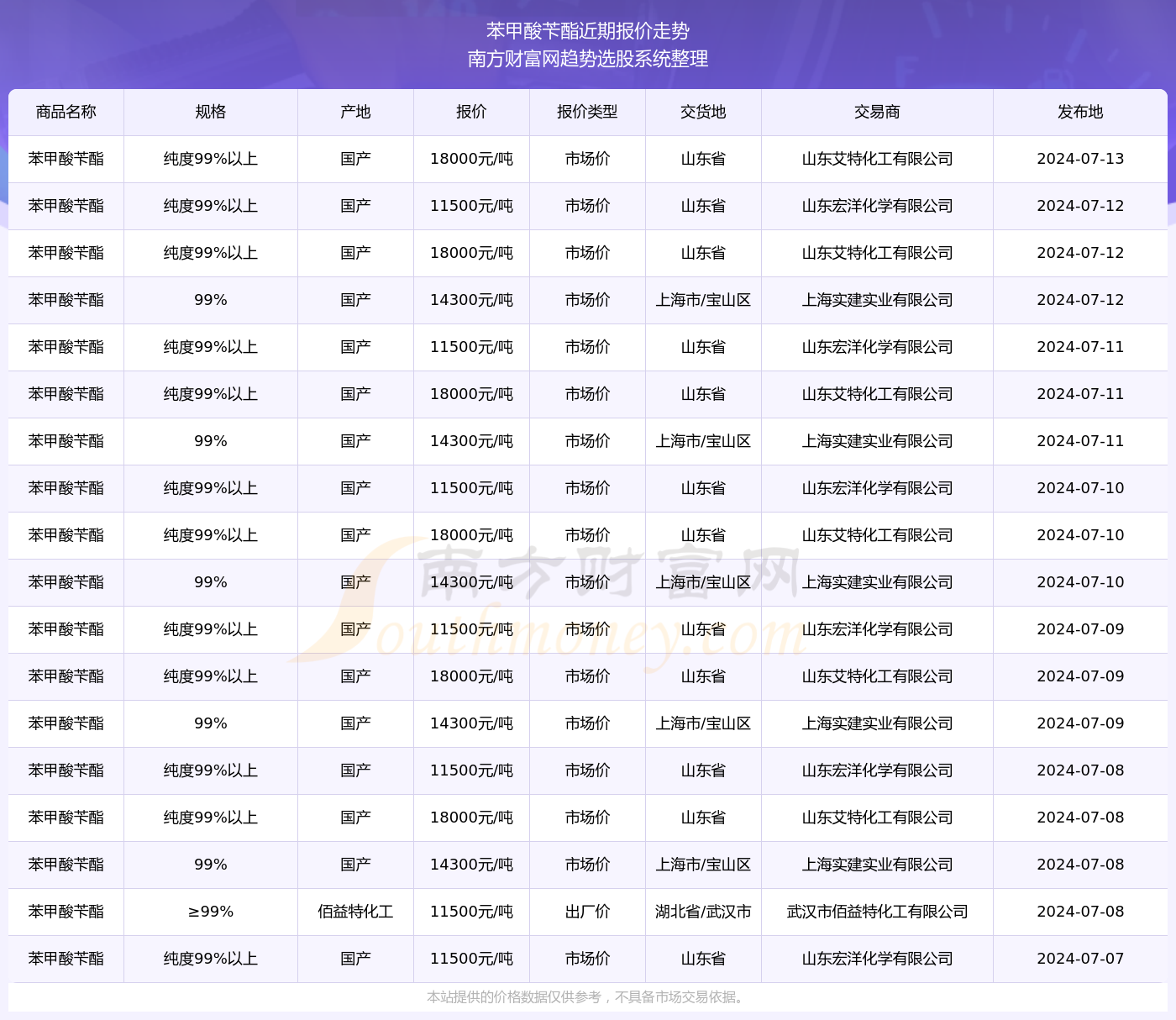This screenshot has width=1176, height=1020.
Task: Click the 武汉市佰益特化工有限公司 trader cell
Action: click(x=877, y=912)
